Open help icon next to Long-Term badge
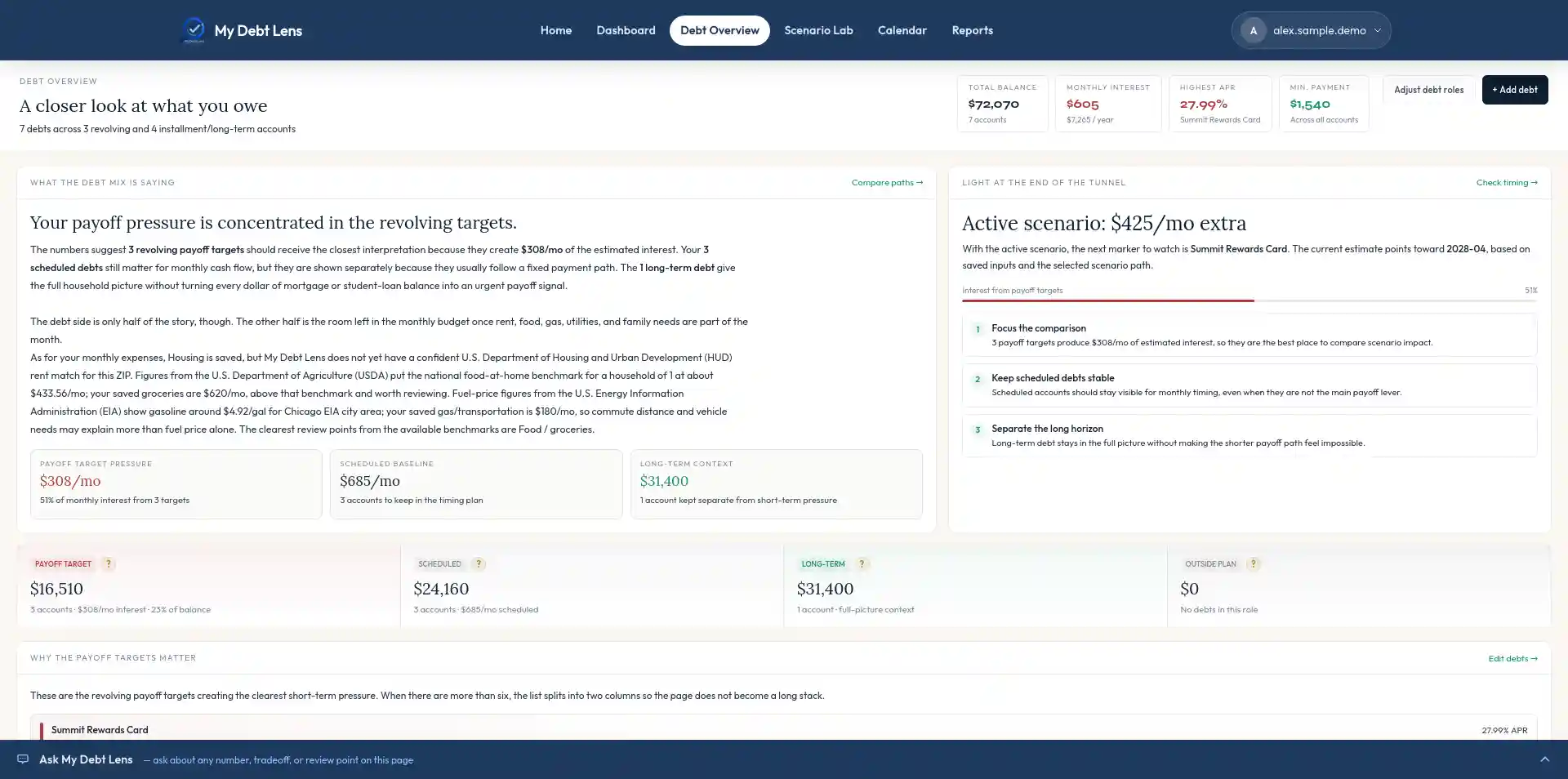1568x779 pixels. (862, 564)
